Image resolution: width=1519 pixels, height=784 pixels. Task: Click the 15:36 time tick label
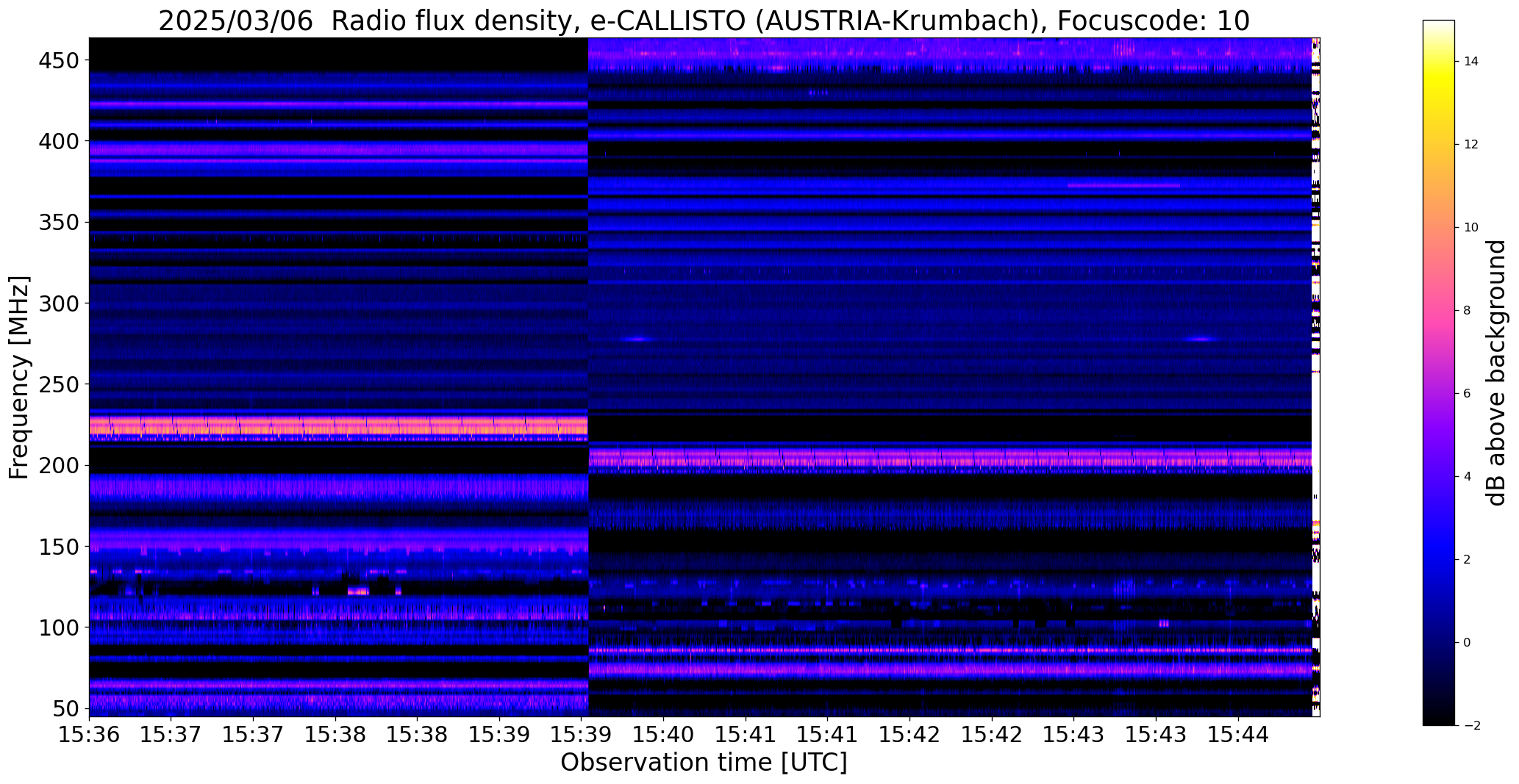point(89,734)
